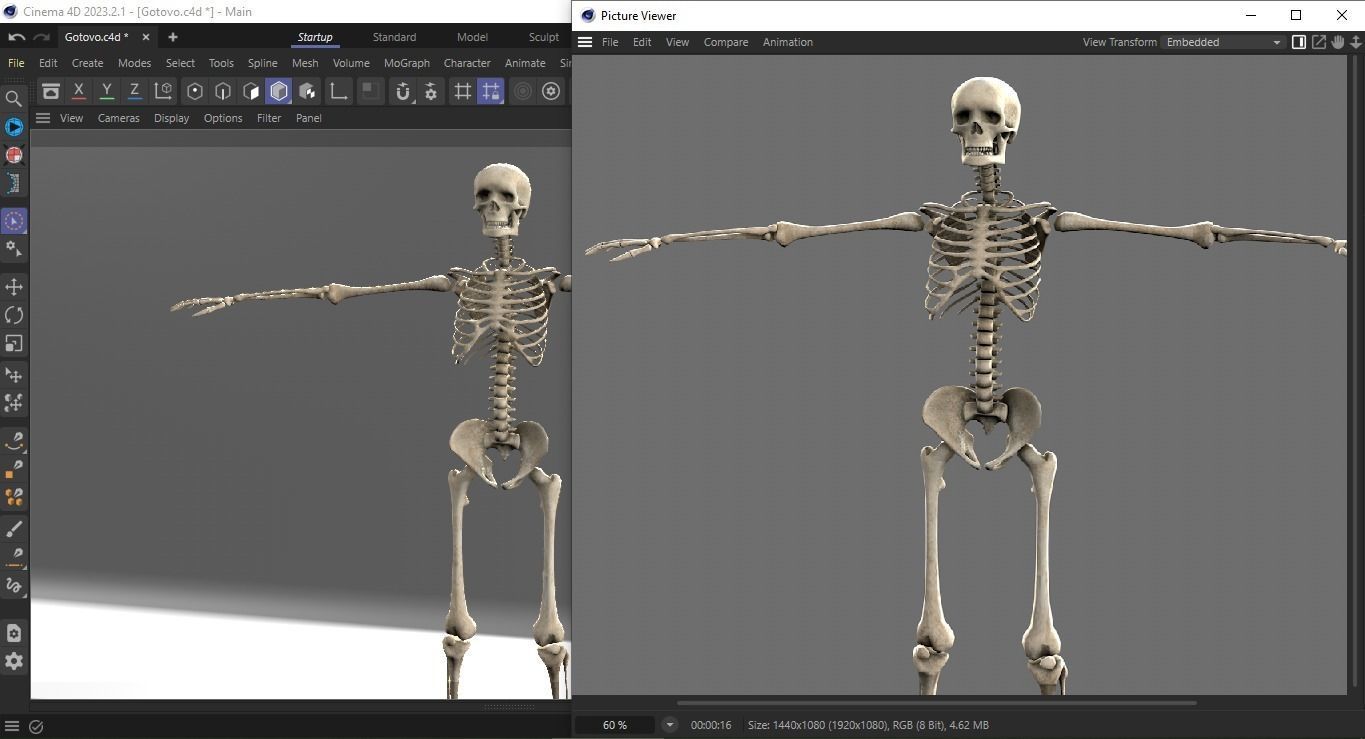Toggle the Y axis lock

[x=106, y=91]
